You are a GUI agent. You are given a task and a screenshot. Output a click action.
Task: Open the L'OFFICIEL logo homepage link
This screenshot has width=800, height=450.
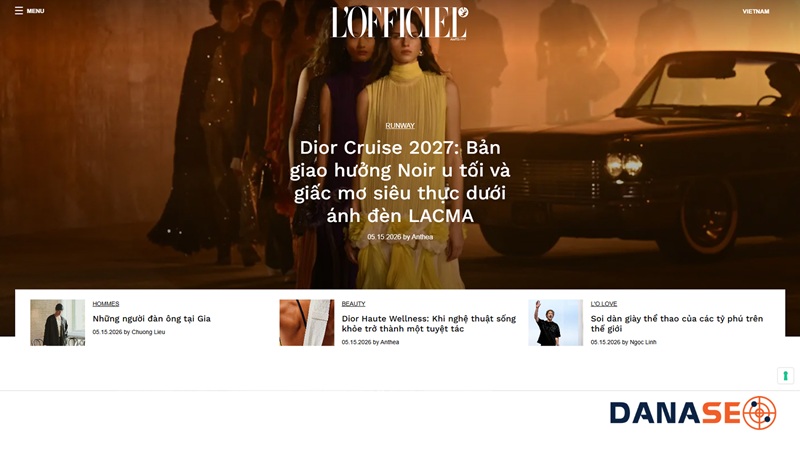[399, 22]
